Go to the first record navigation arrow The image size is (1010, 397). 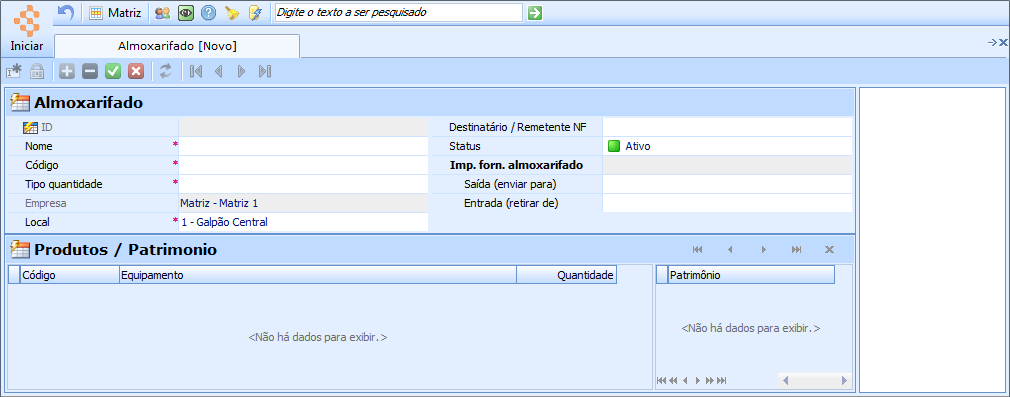196,72
